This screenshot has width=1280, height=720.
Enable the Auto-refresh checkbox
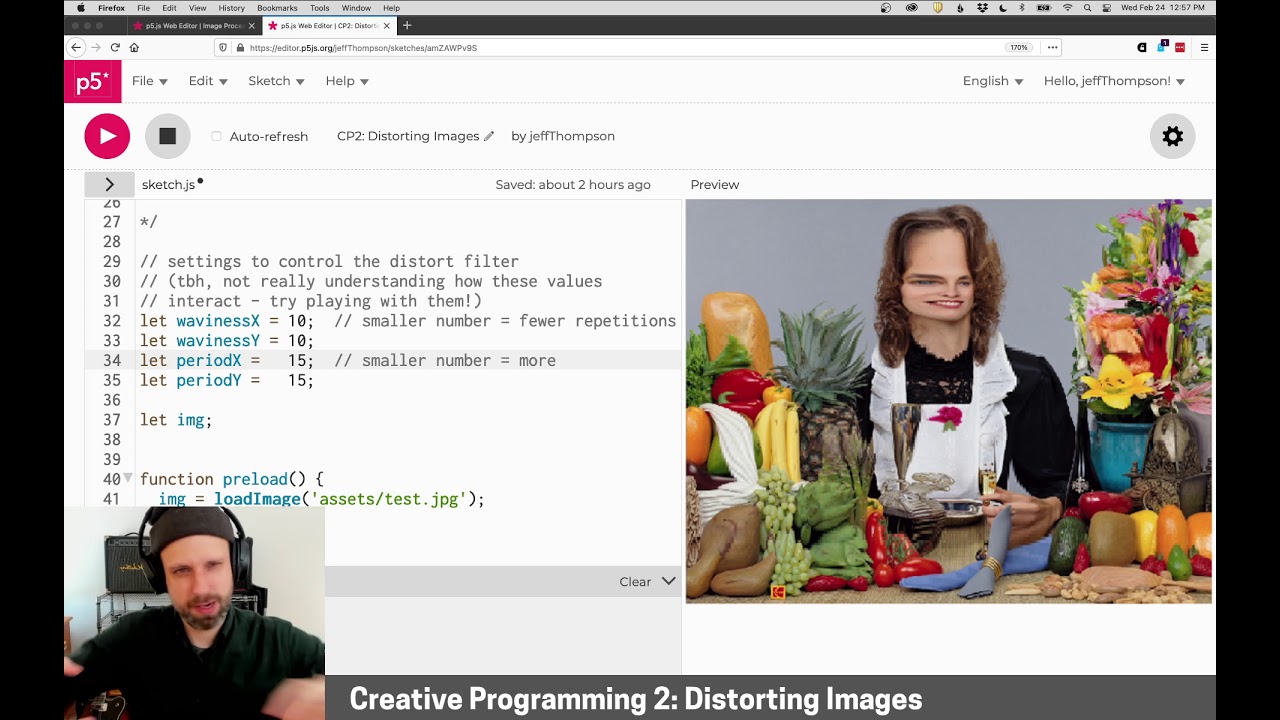pos(216,136)
